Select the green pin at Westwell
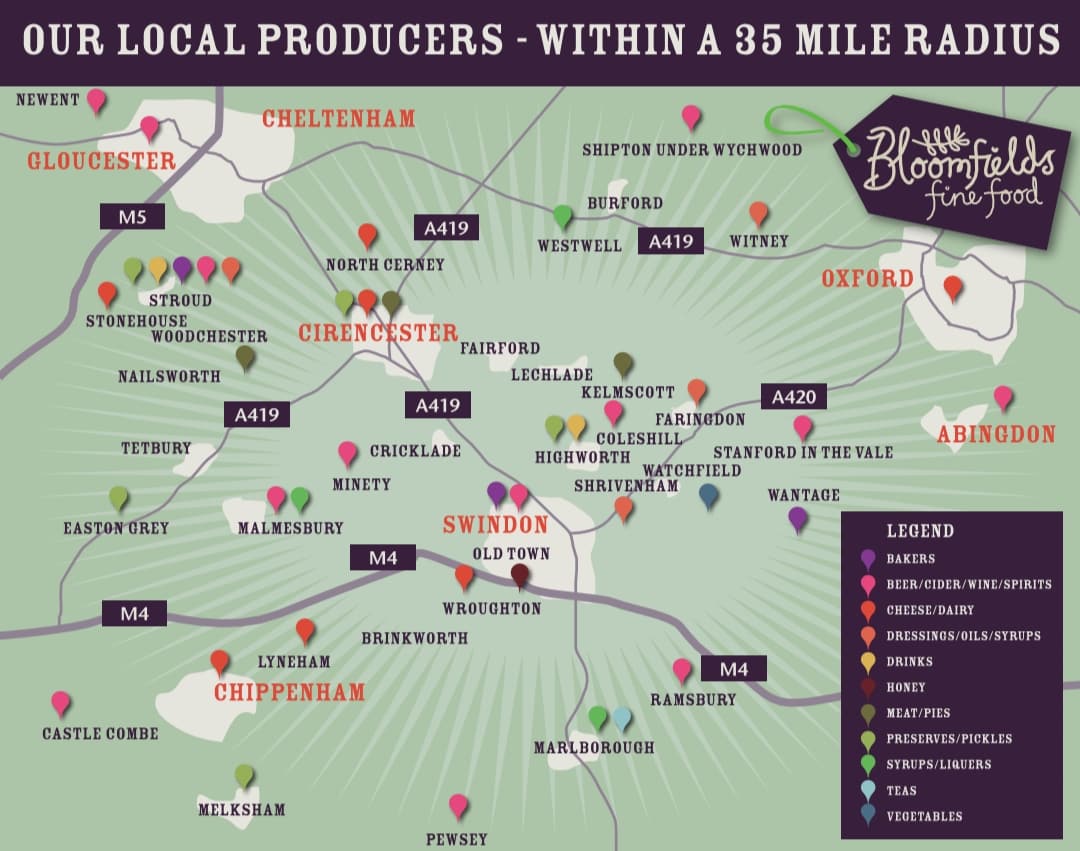Screen dimensions: 1080x851 coord(563,216)
